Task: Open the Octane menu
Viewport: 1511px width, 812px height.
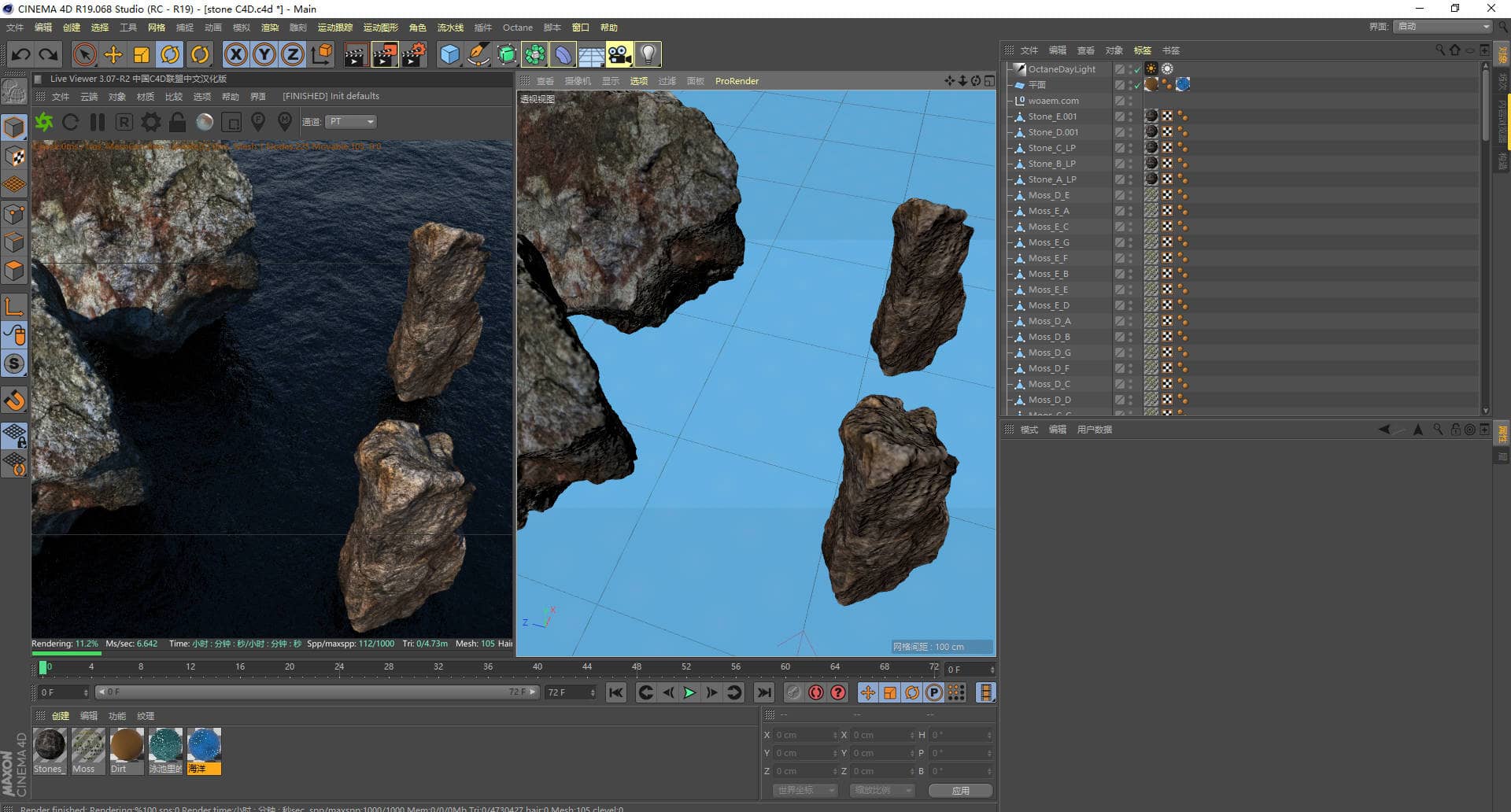Action: [518, 28]
